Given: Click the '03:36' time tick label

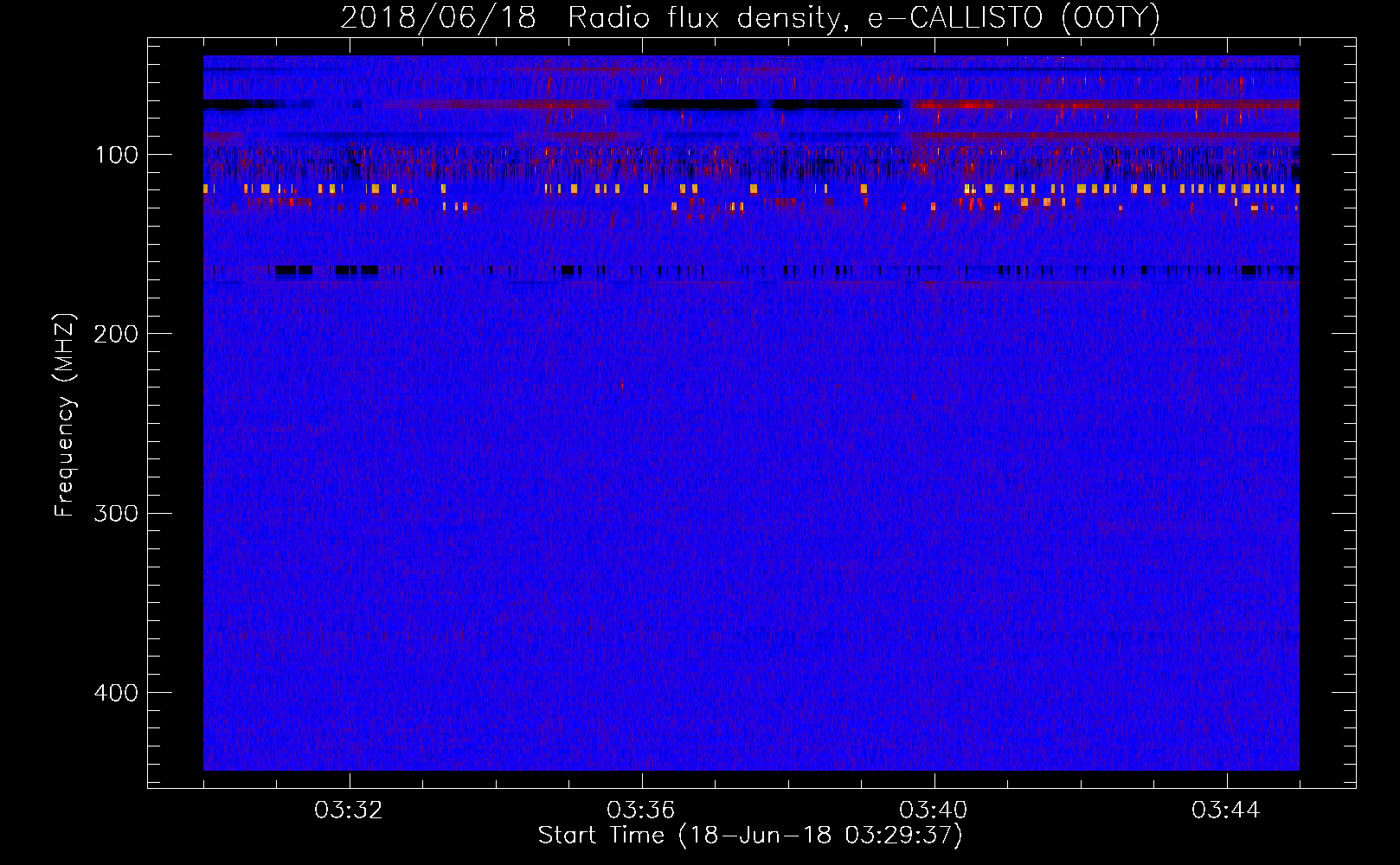Looking at the screenshot, I should click(x=641, y=811).
